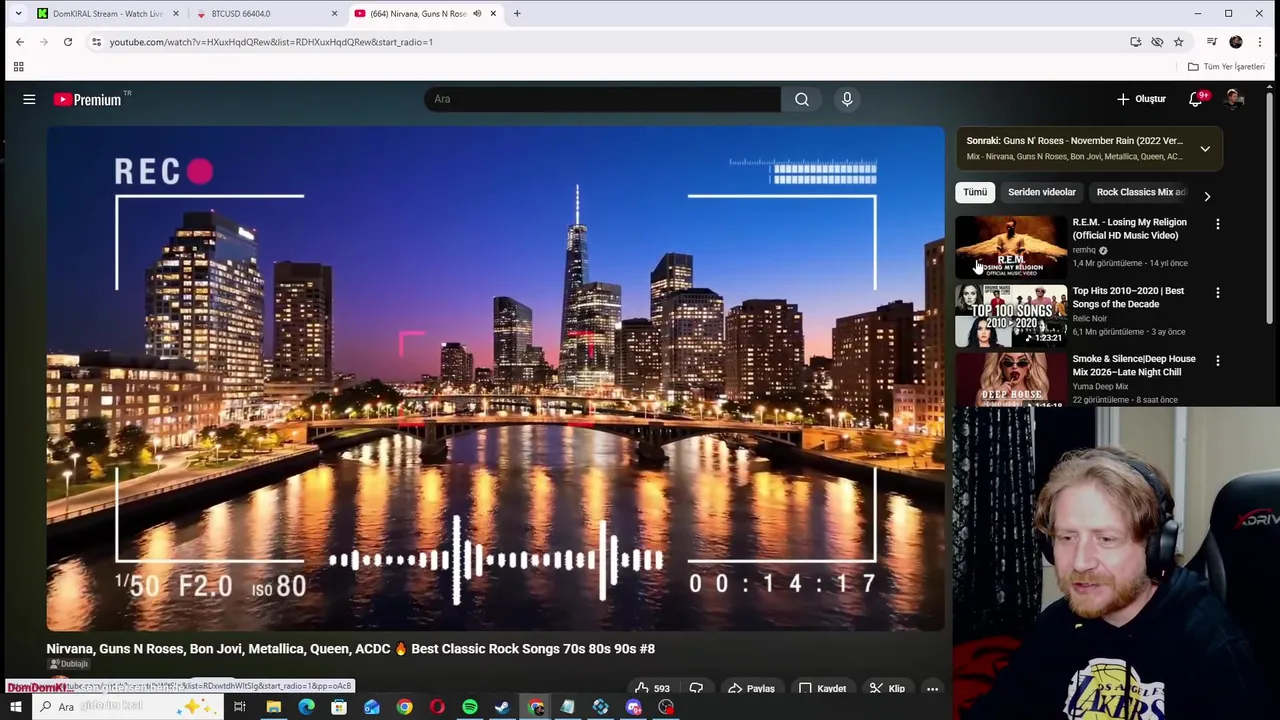Open Task View on the taskbar
The height and width of the screenshot is (720, 1280).
tap(240, 707)
